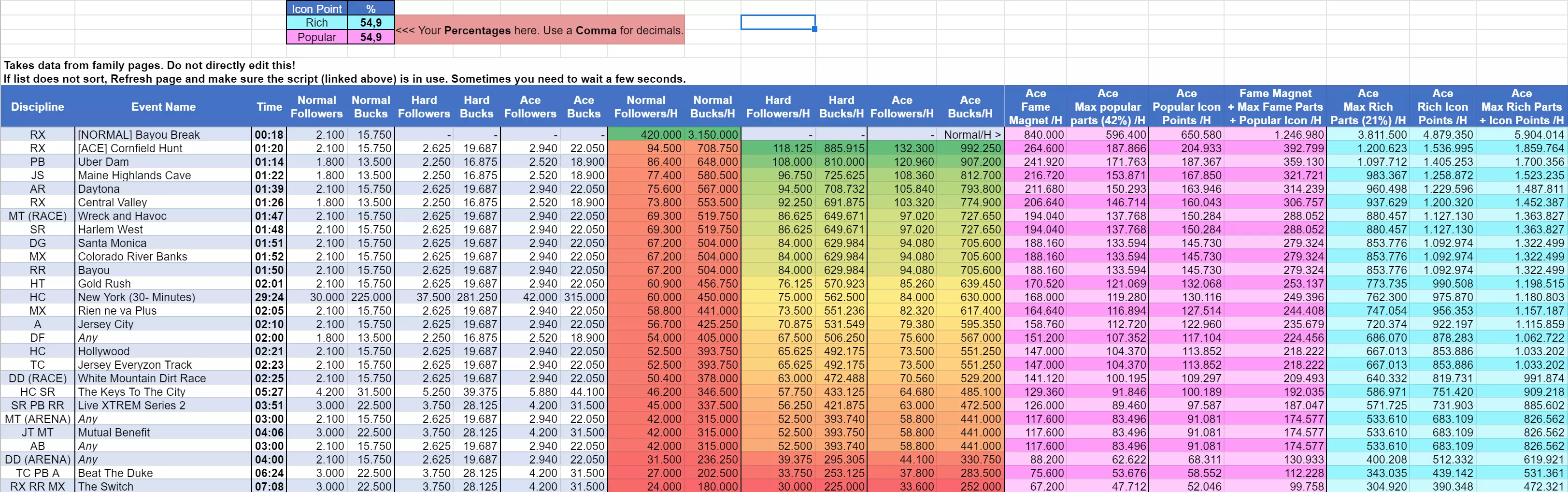Click The Keys To The City cell
The image size is (1568, 492).
click(x=163, y=392)
